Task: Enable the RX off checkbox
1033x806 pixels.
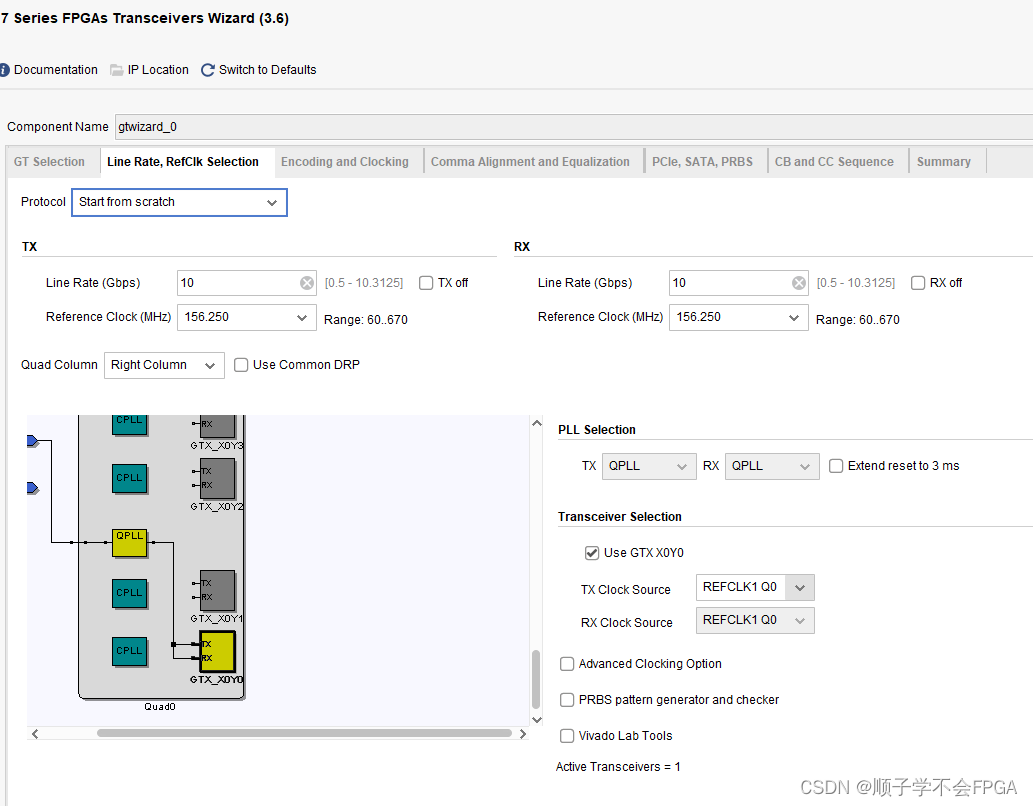Action: pos(918,283)
